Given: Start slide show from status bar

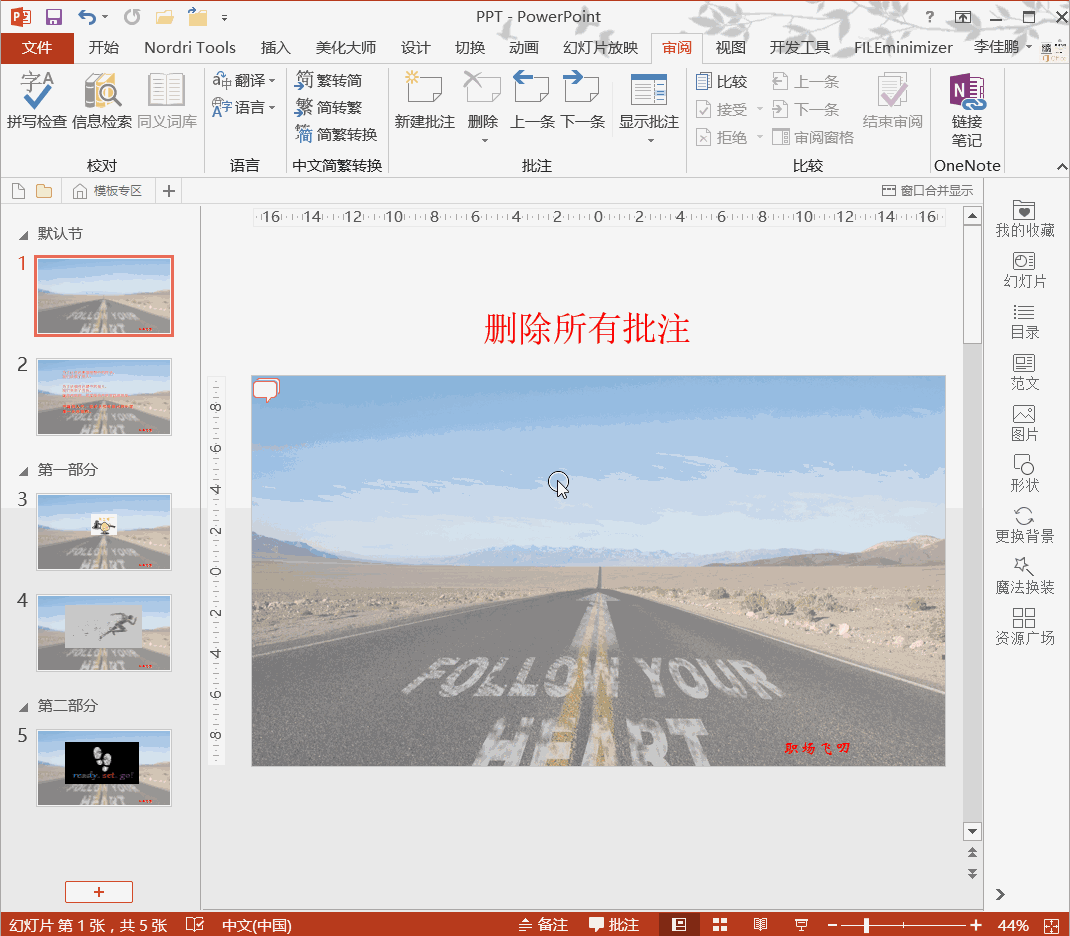Looking at the screenshot, I should click(801, 924).
